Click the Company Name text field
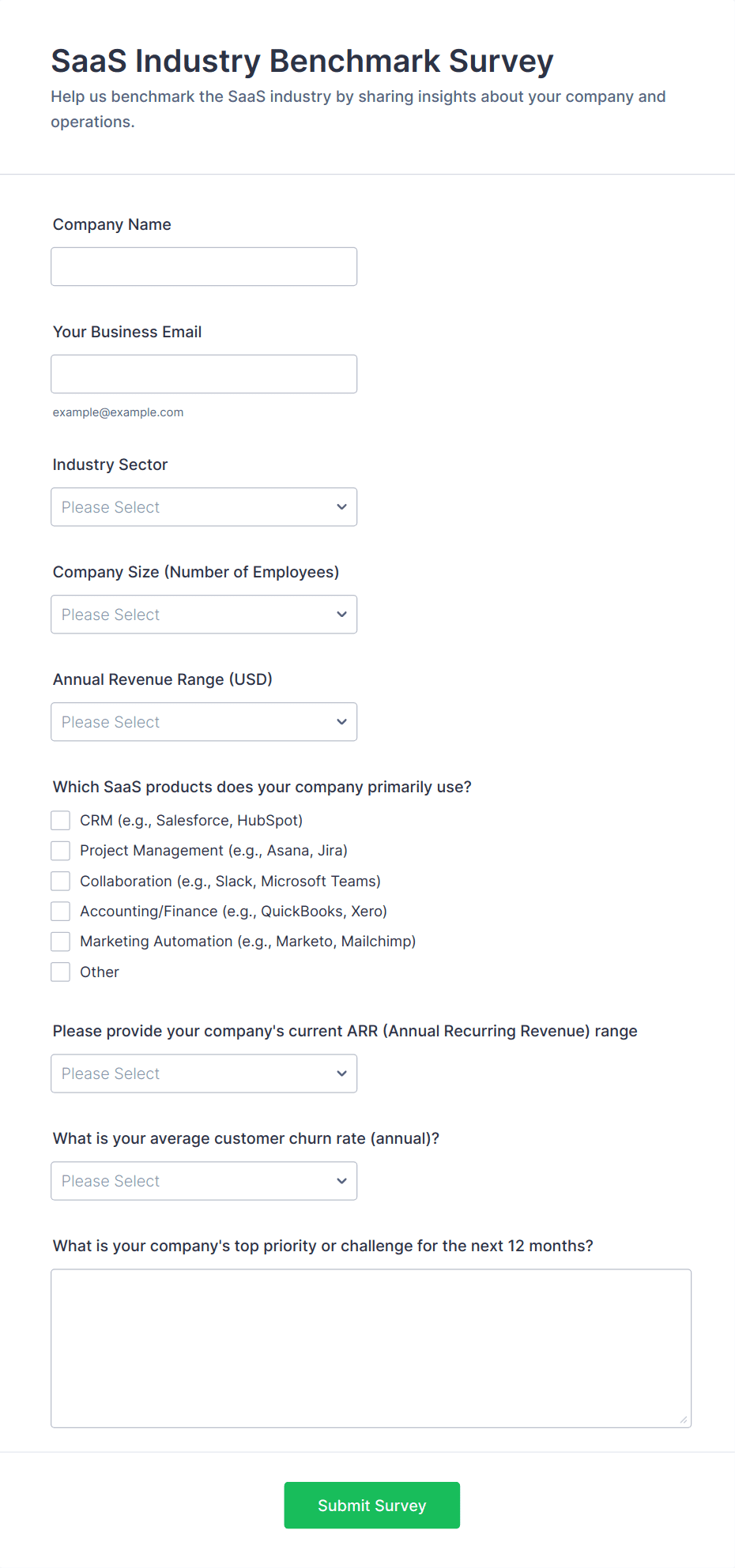Screen dimensions: 735x1568 (204, 267)
